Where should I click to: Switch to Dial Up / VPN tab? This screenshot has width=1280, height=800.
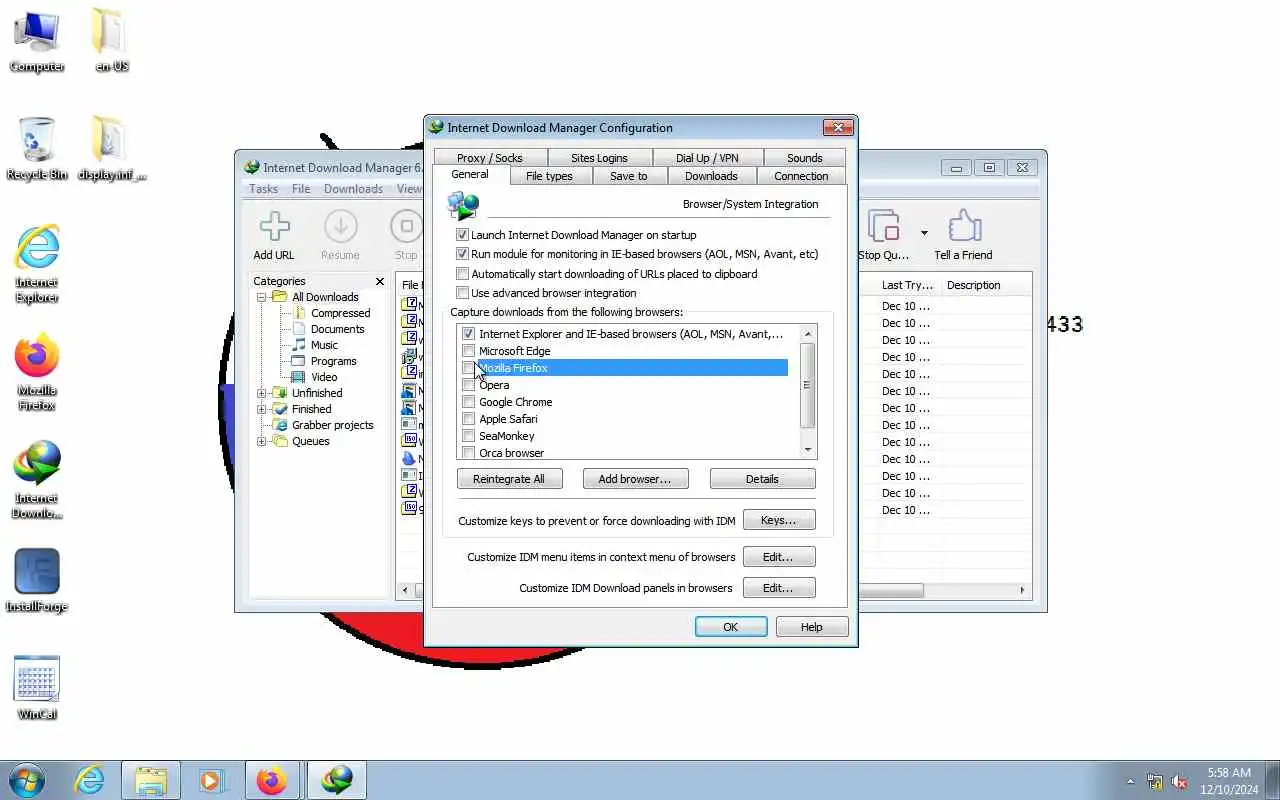point(707,158)
